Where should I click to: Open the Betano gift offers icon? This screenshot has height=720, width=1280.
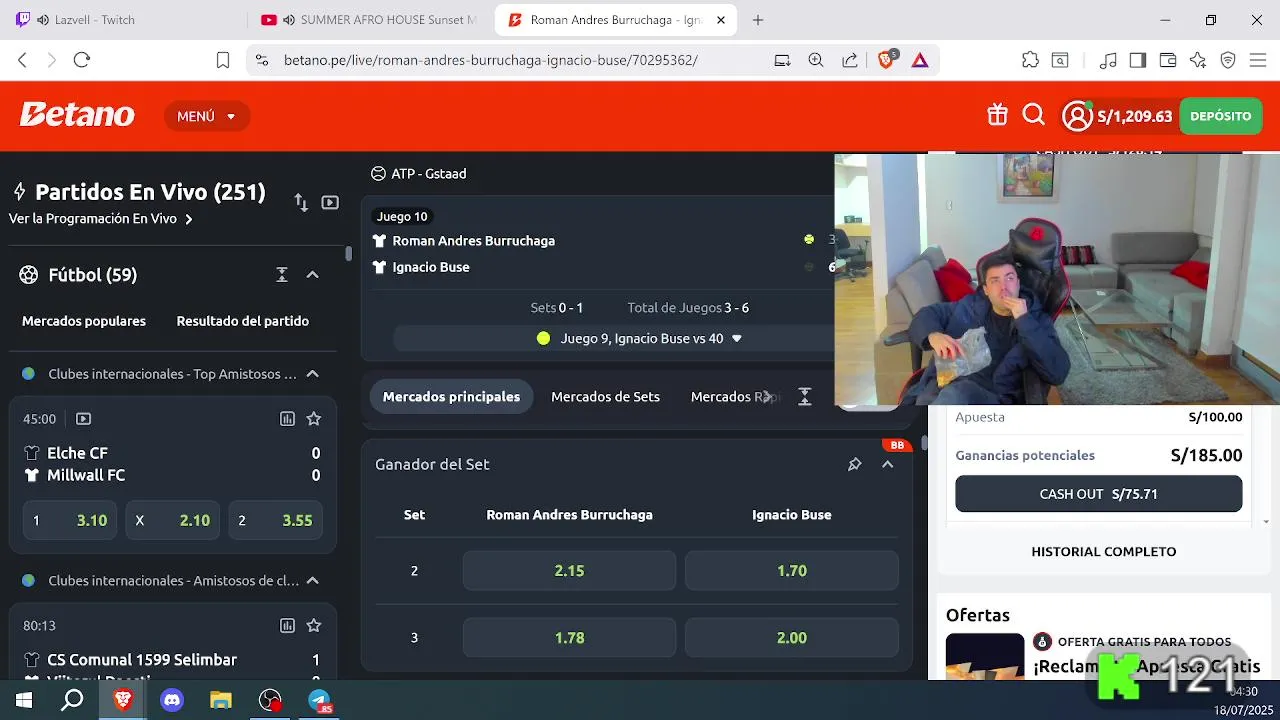coord(997,116)
